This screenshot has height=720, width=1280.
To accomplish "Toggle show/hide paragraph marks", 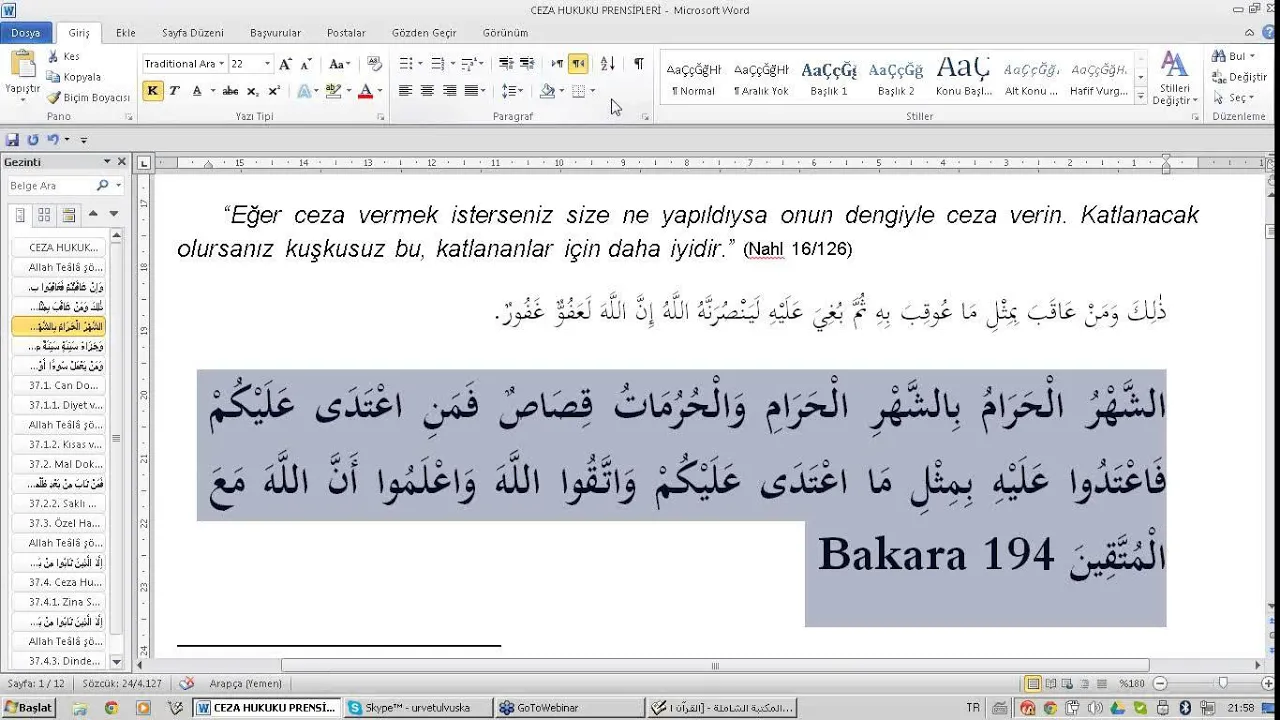I will 638,64.
